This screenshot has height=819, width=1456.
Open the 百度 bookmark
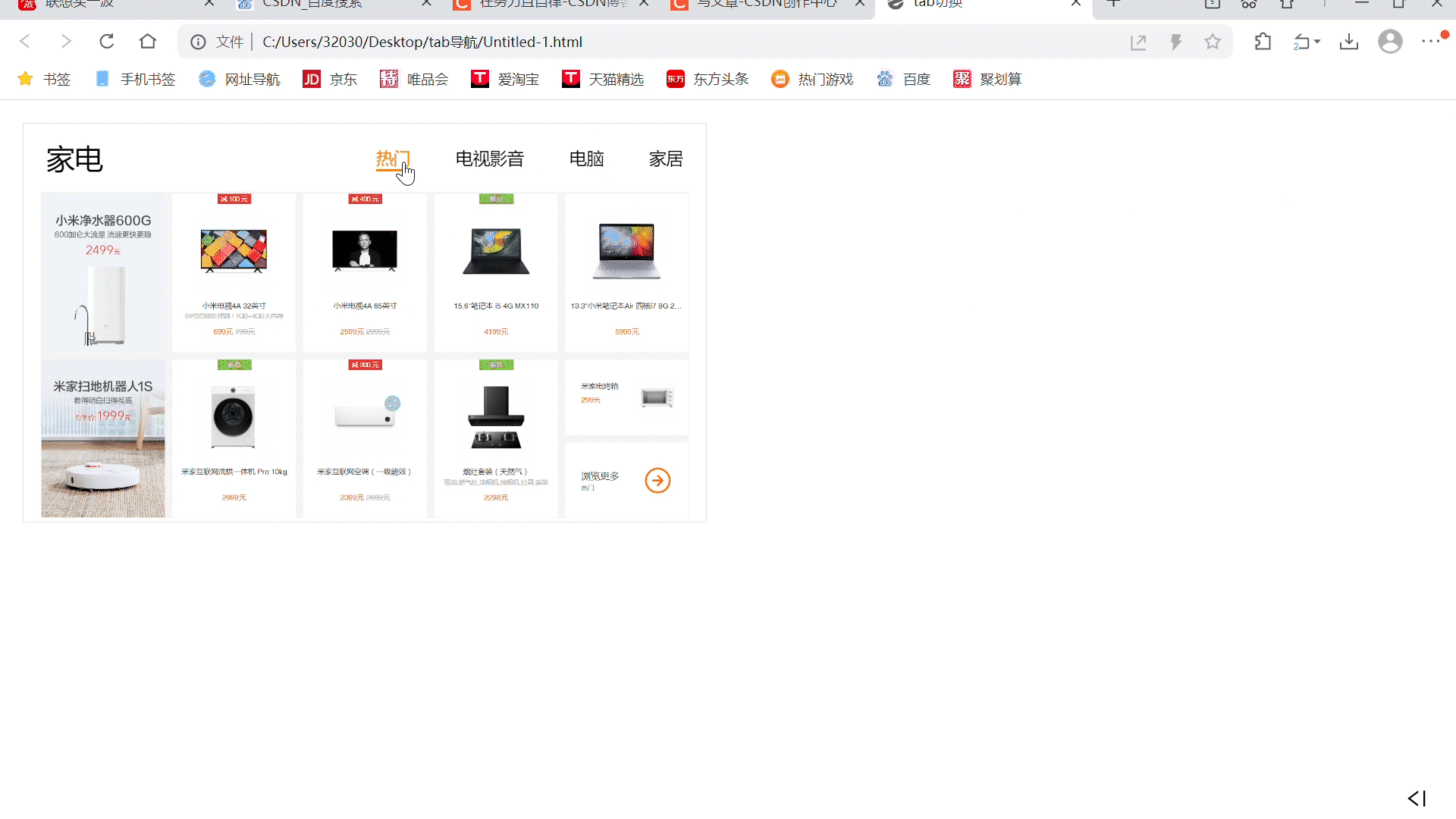pyautogui.click(x=903, y=79)
